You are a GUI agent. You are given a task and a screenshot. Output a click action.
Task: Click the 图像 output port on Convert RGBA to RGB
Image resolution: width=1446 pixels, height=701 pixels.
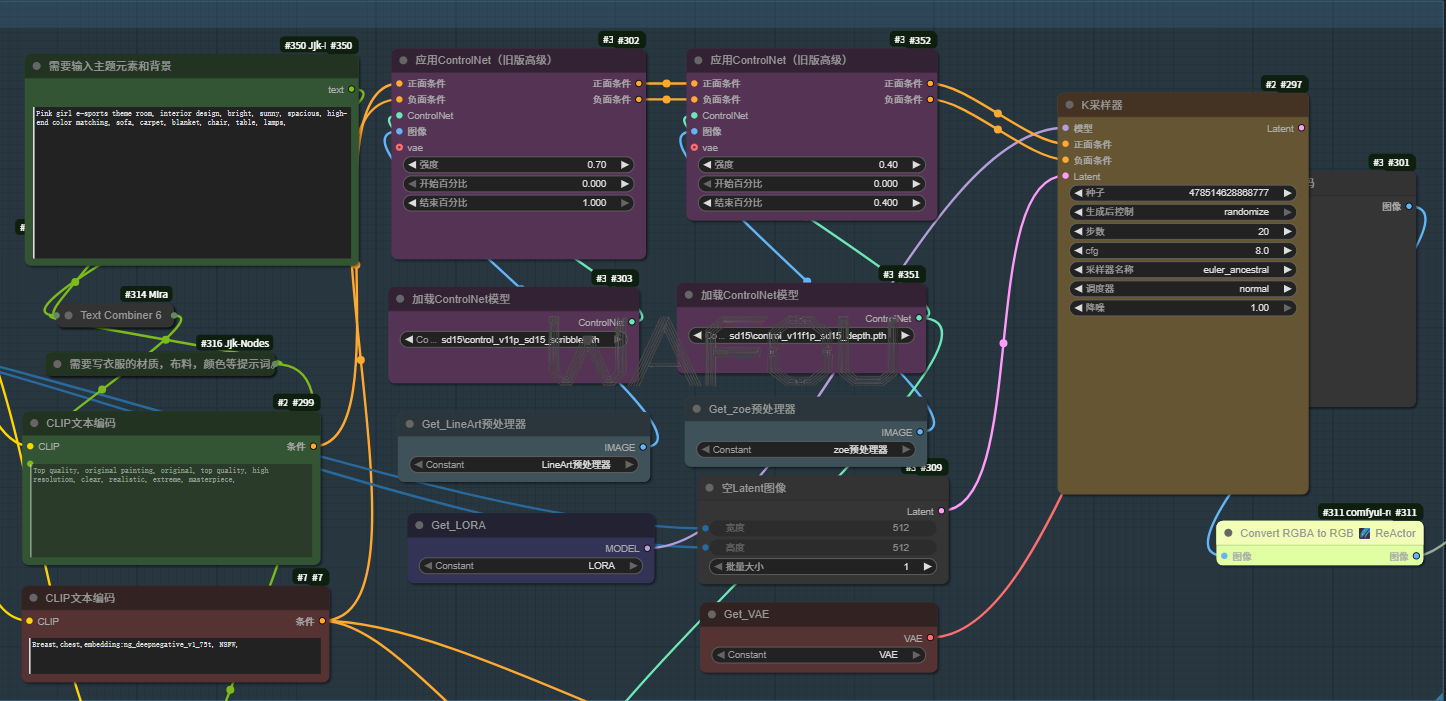click(x=1416, y=556)
